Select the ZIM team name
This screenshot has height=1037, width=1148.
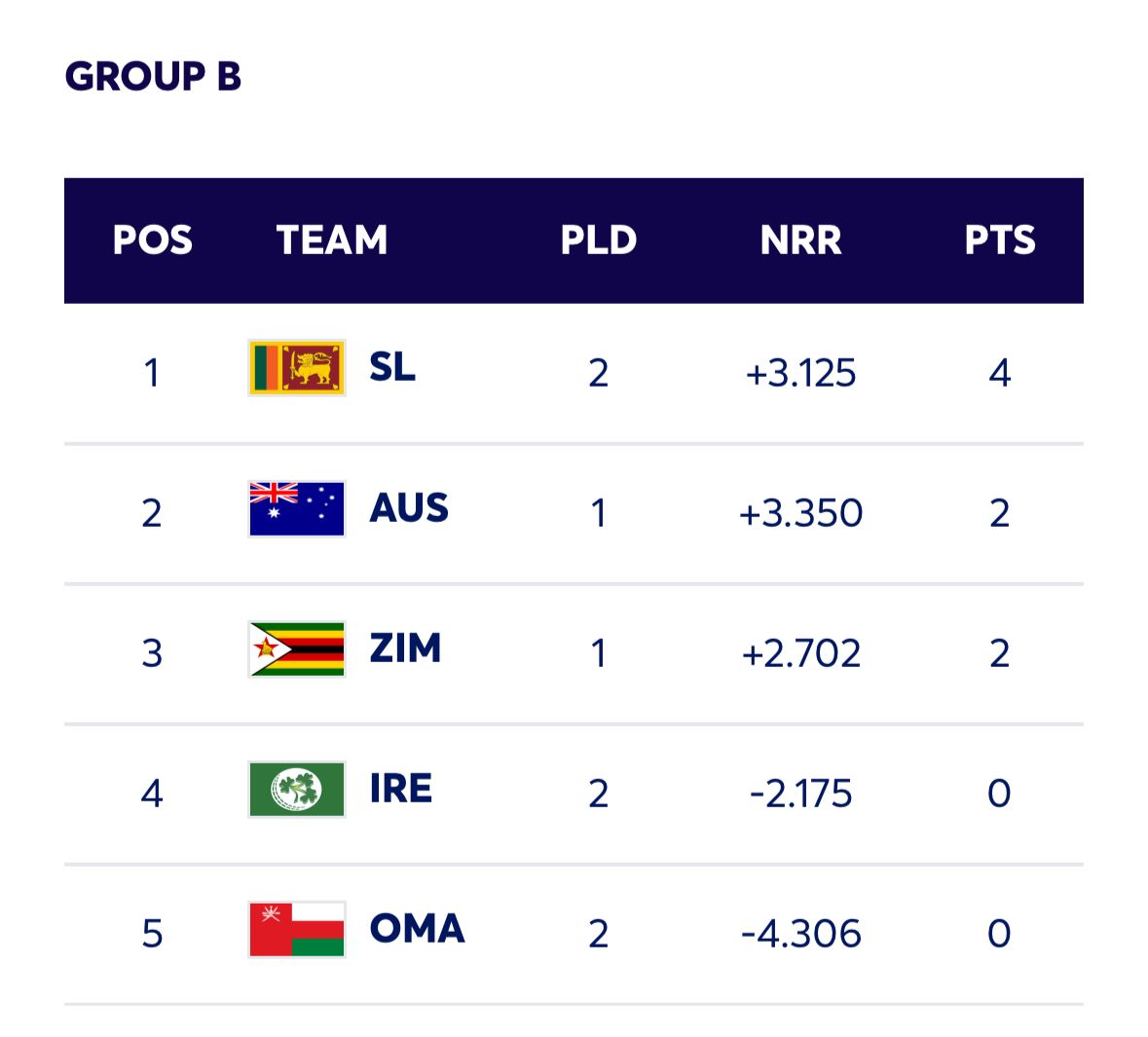tap(405, 649)
